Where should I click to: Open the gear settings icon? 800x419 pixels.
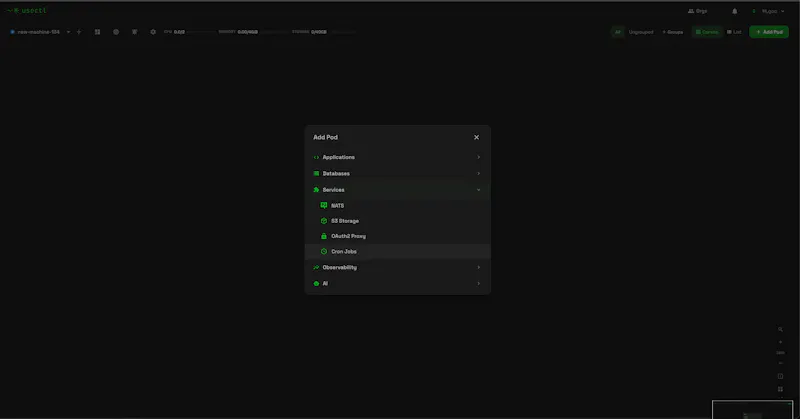tap(153, 32)
